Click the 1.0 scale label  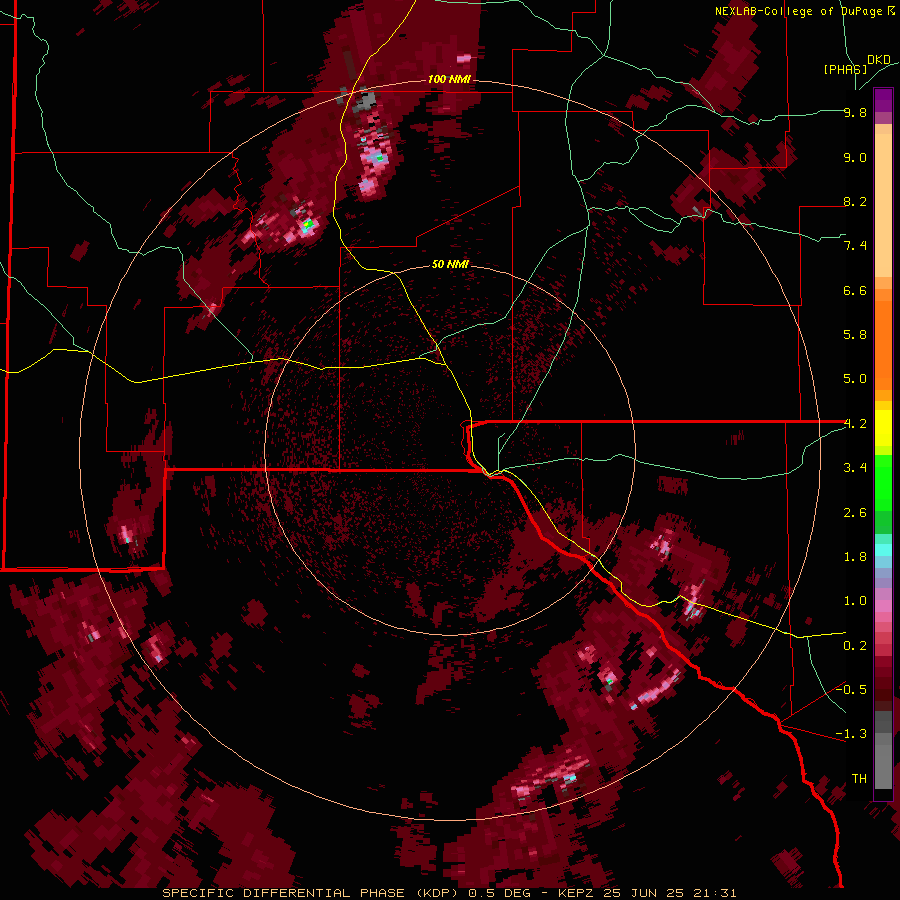coord(855,601)
